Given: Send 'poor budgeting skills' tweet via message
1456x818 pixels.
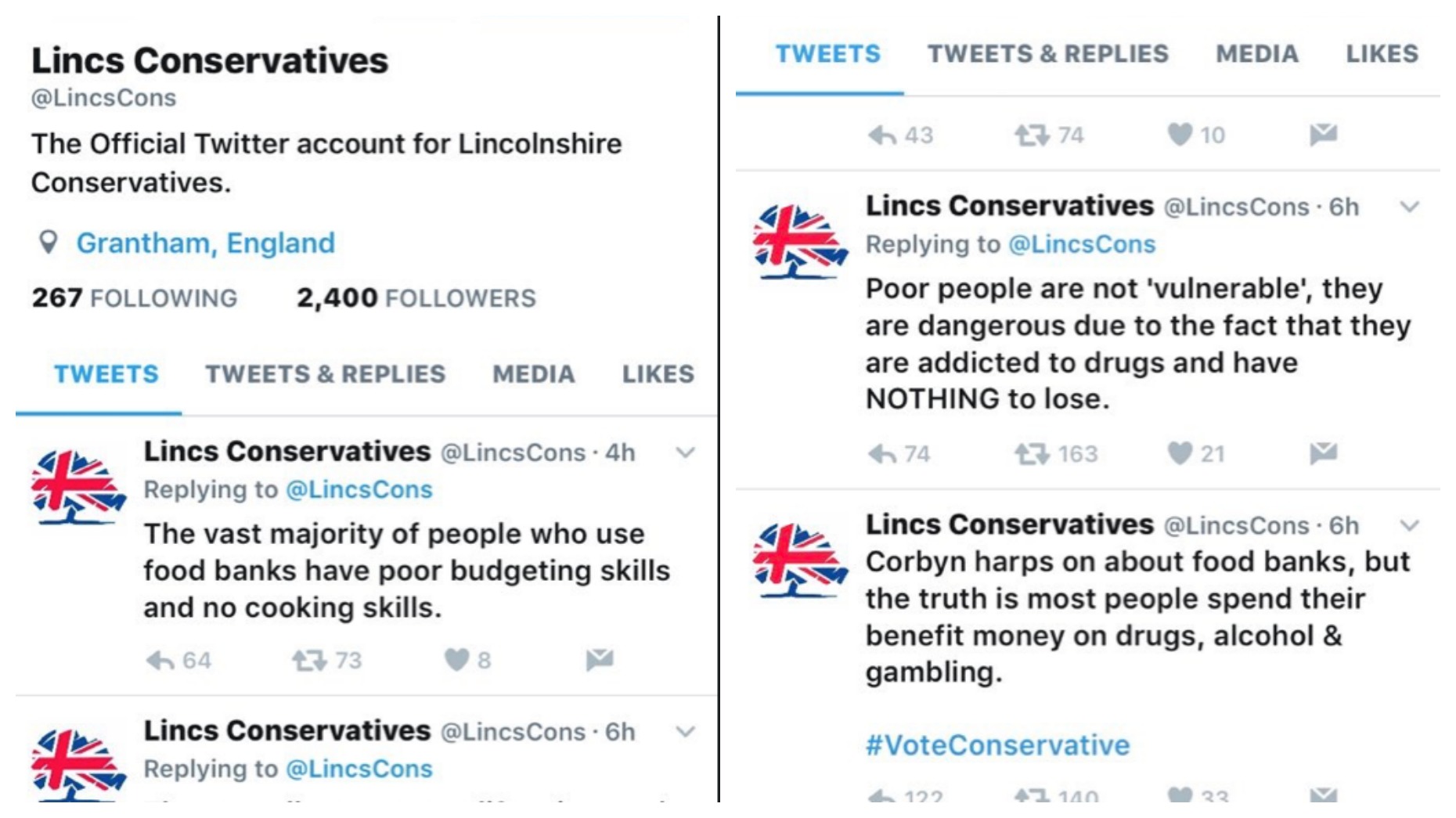Looking at the screenshot, I should click(x=600, y=660).
